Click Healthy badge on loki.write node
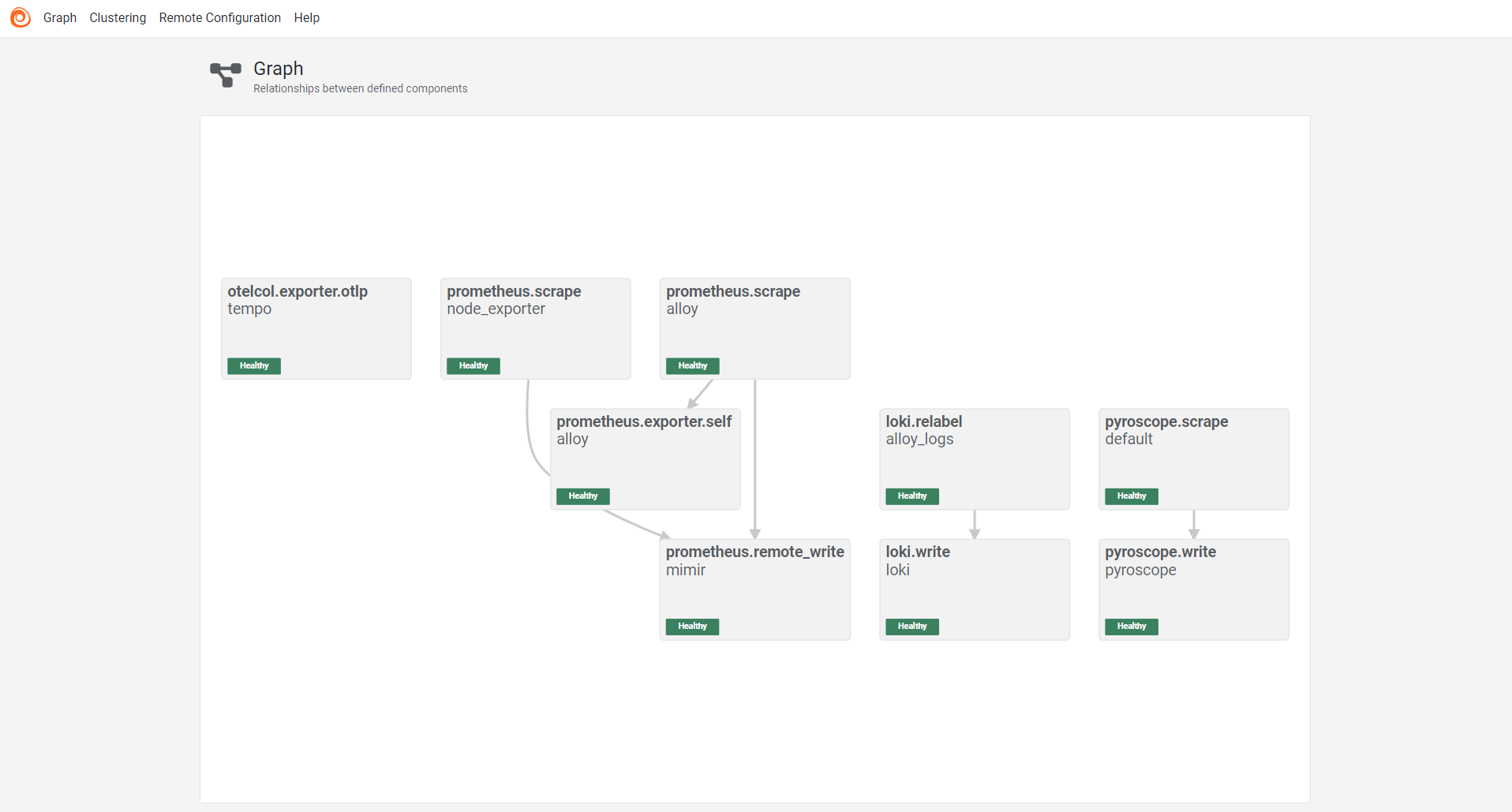Image resolution: width=1512 pixels, height=812 pixels. [x=911, y=627]
